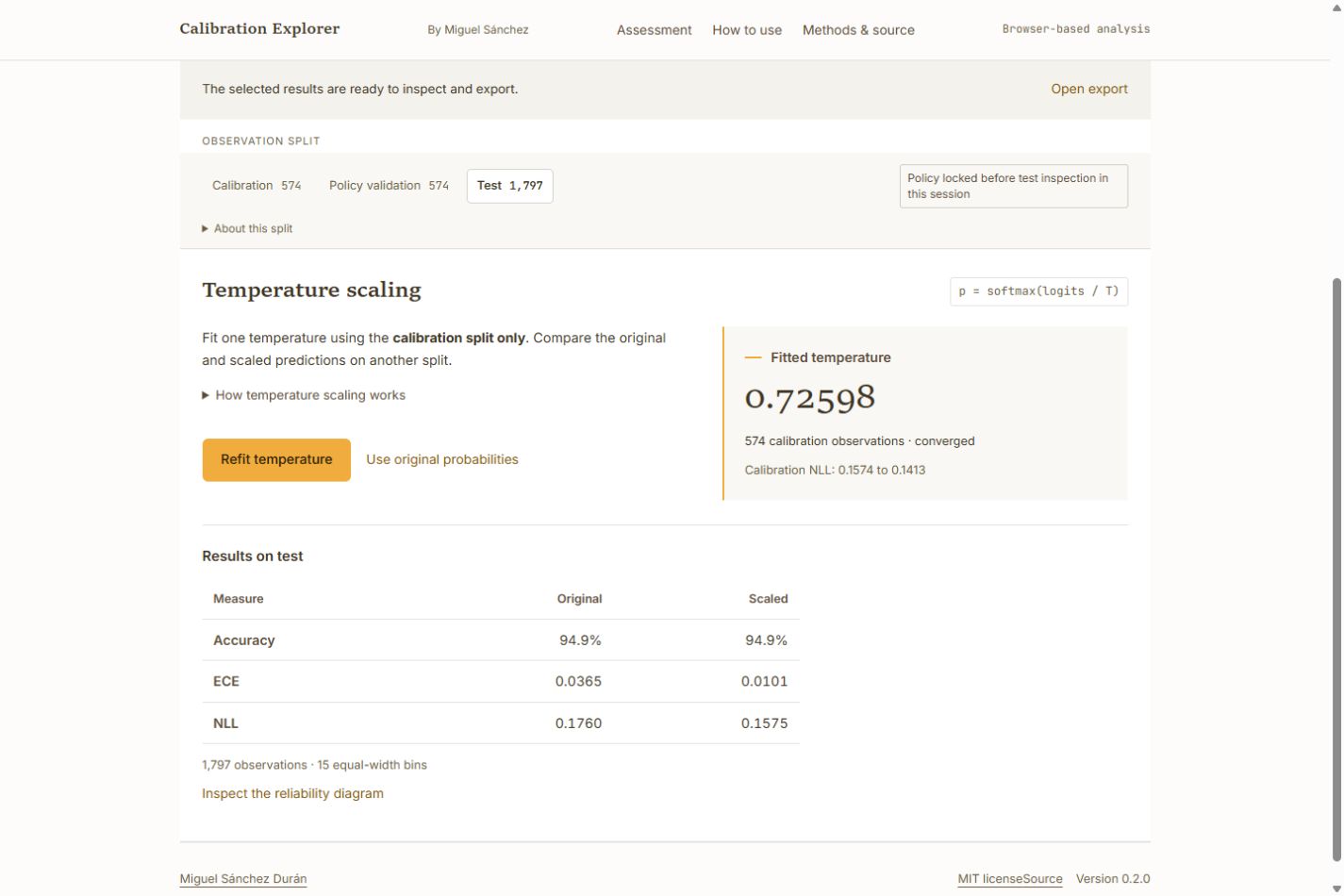Inspect the reliability diagram link
This screenshot has width=1344, height=896.
(292, 793)
